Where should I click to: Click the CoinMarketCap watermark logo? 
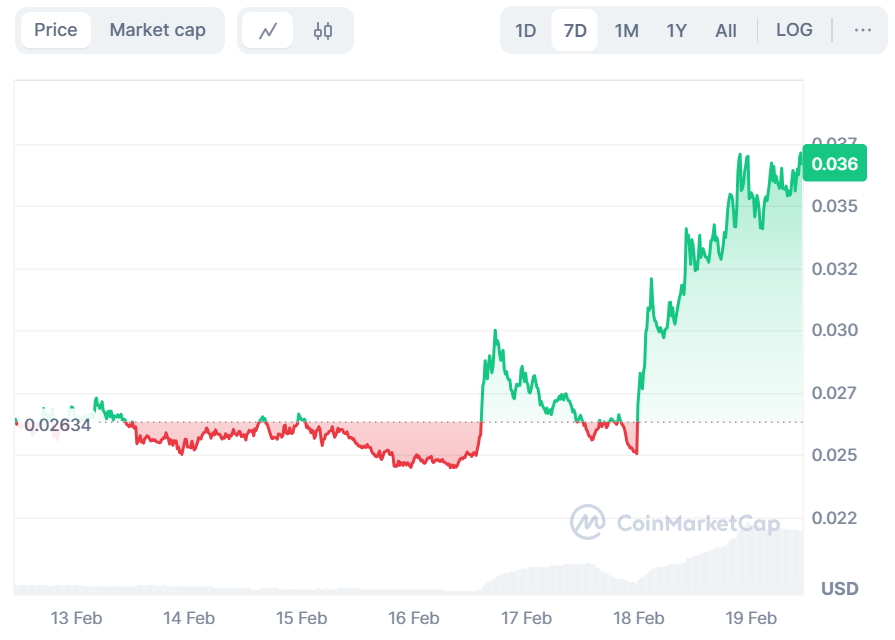(674, 522)
